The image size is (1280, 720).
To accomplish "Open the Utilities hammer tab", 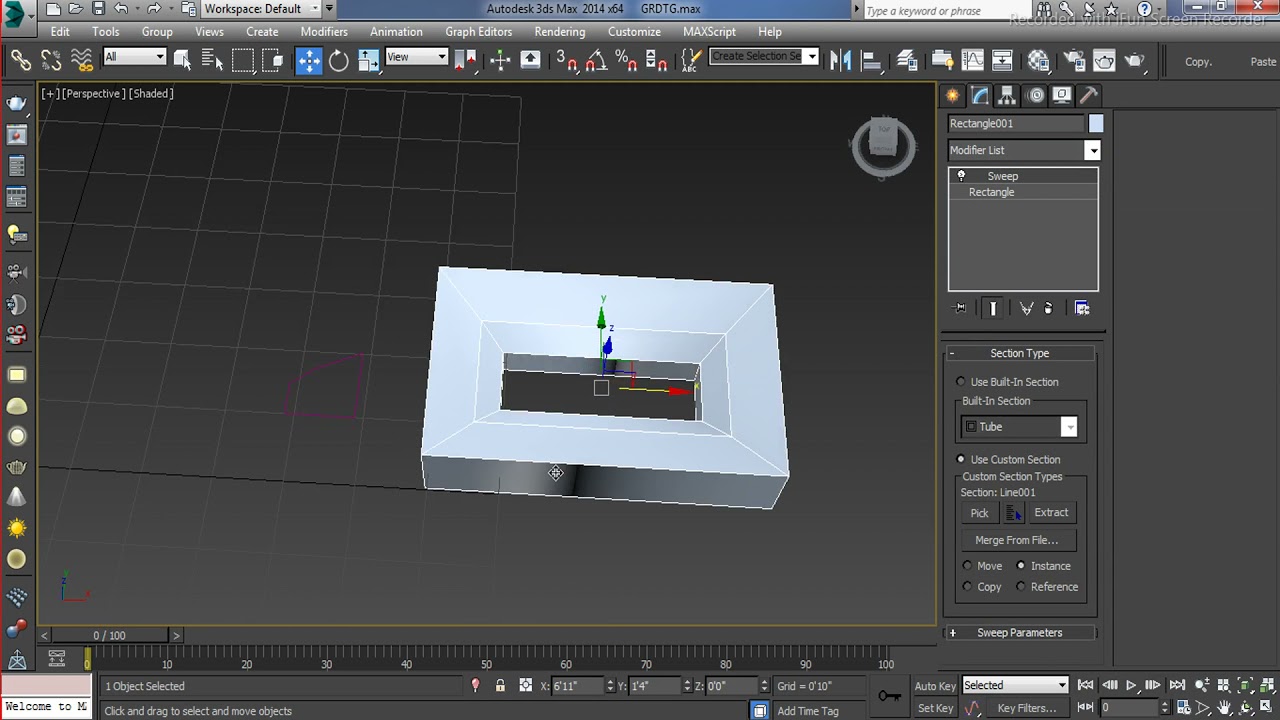I will click(1089, 95).
